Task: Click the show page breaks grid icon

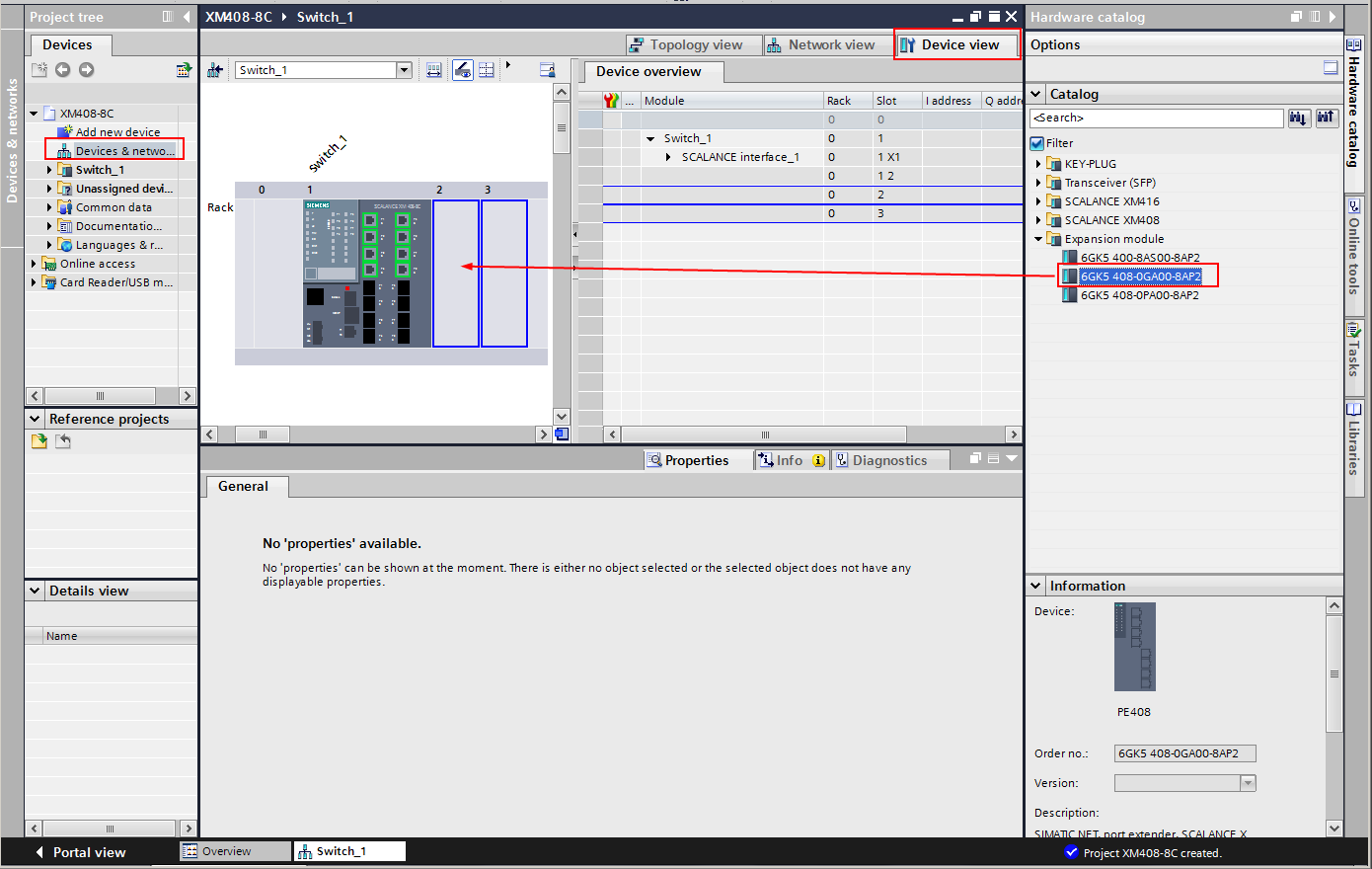Action: click(x=487, y=70)
